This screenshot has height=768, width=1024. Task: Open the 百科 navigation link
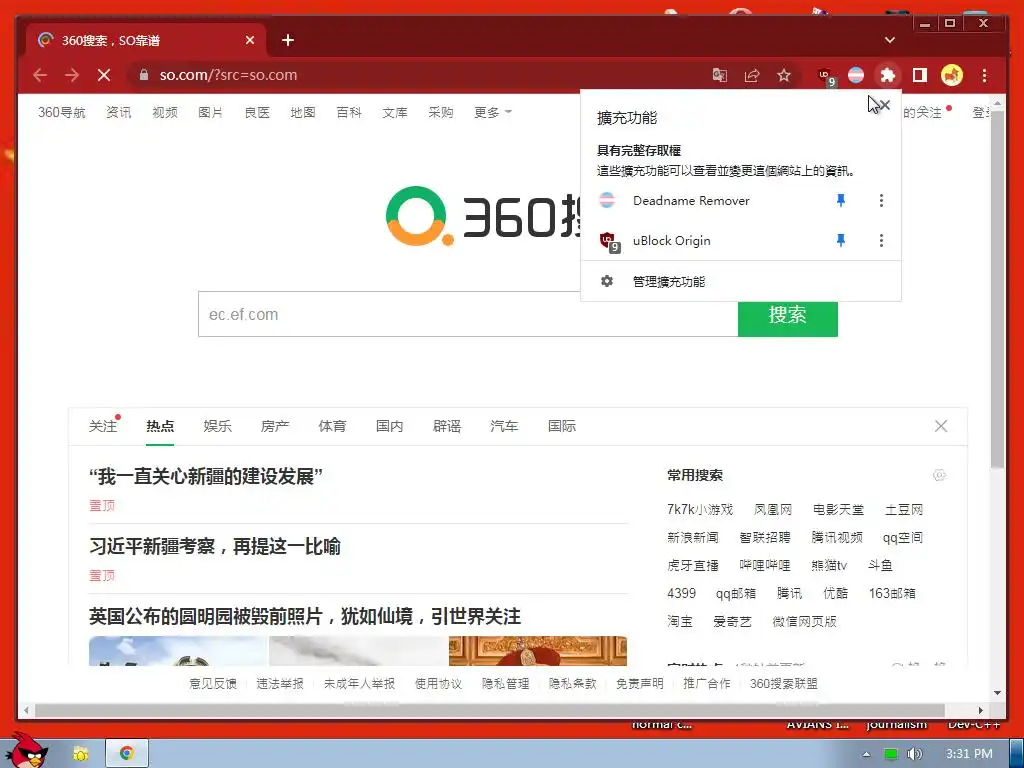[349, 112]
